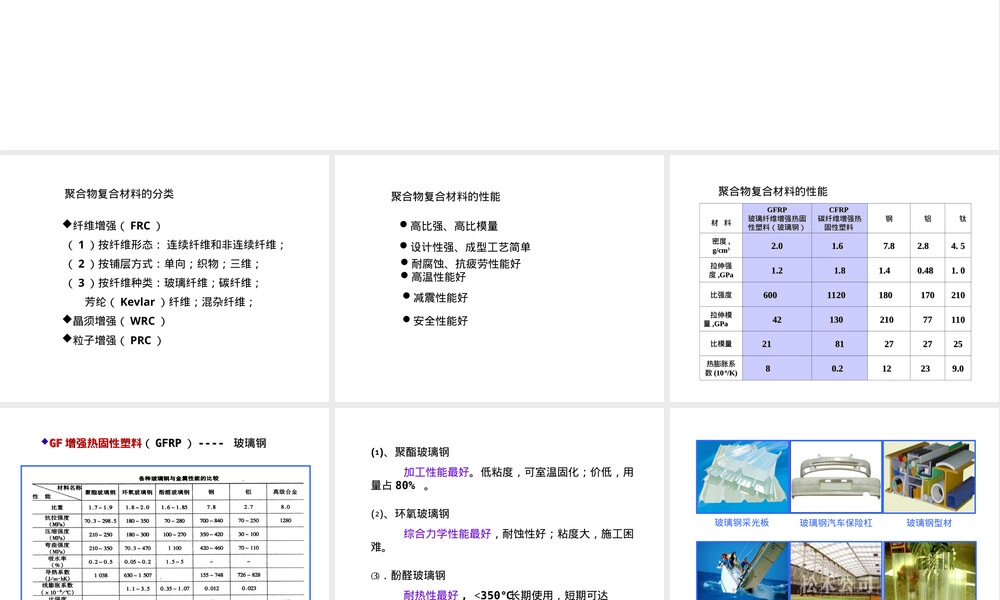
Task: Click the purple text 加工性能最好
Action: [x=436, y=472]
